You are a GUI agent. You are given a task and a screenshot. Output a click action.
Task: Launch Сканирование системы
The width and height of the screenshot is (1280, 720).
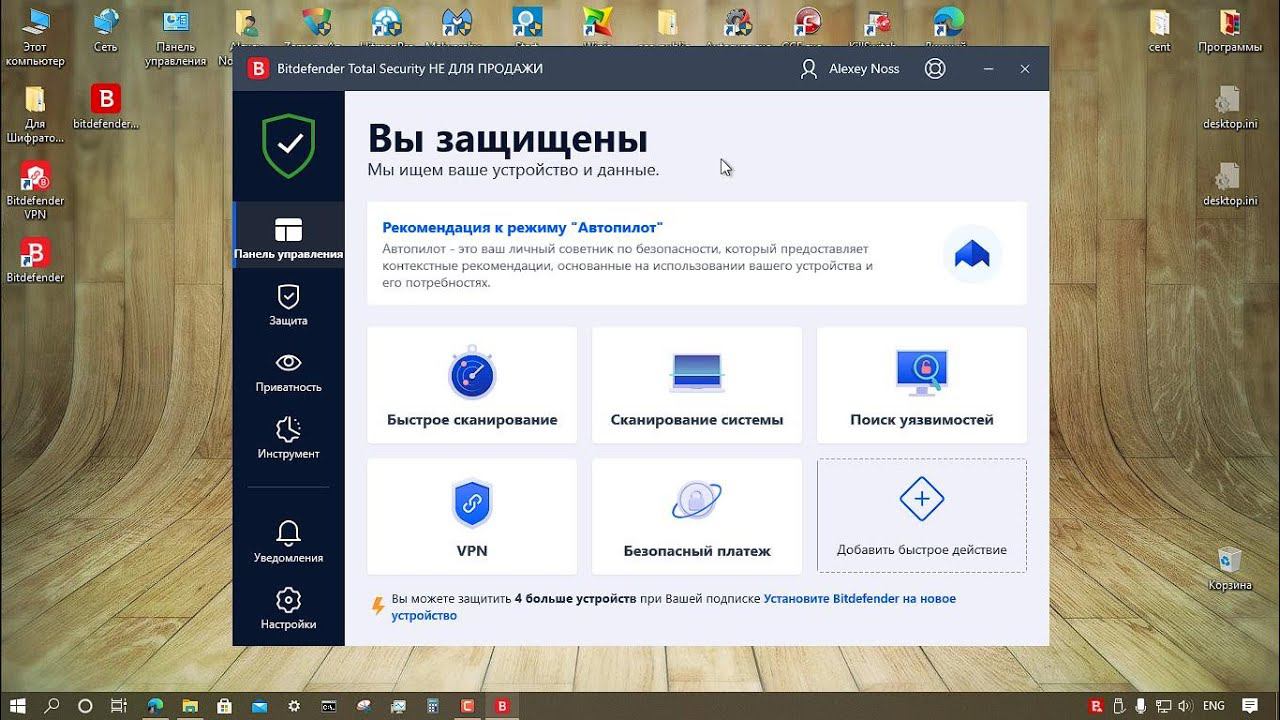697,385
